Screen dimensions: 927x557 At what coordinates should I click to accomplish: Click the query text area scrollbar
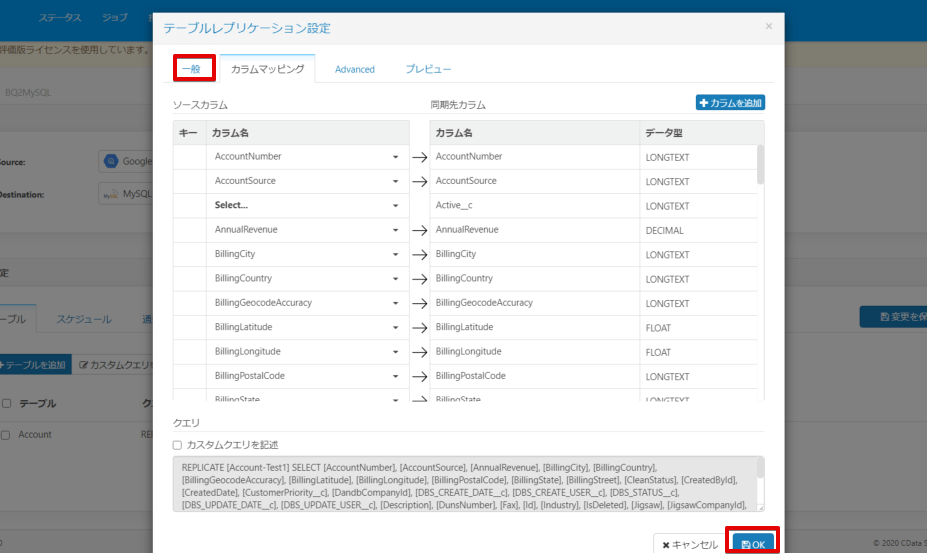[x=760, y=468]
